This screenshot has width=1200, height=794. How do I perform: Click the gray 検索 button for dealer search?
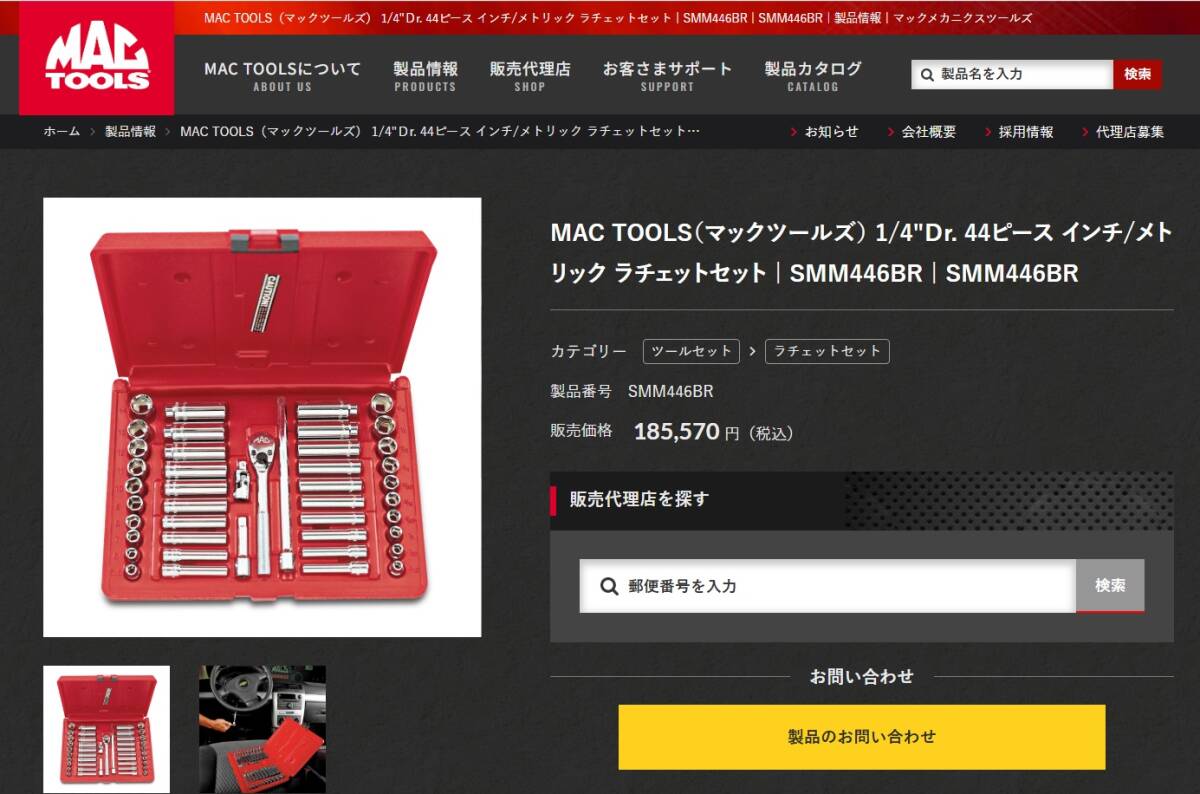click(1110, 586)
